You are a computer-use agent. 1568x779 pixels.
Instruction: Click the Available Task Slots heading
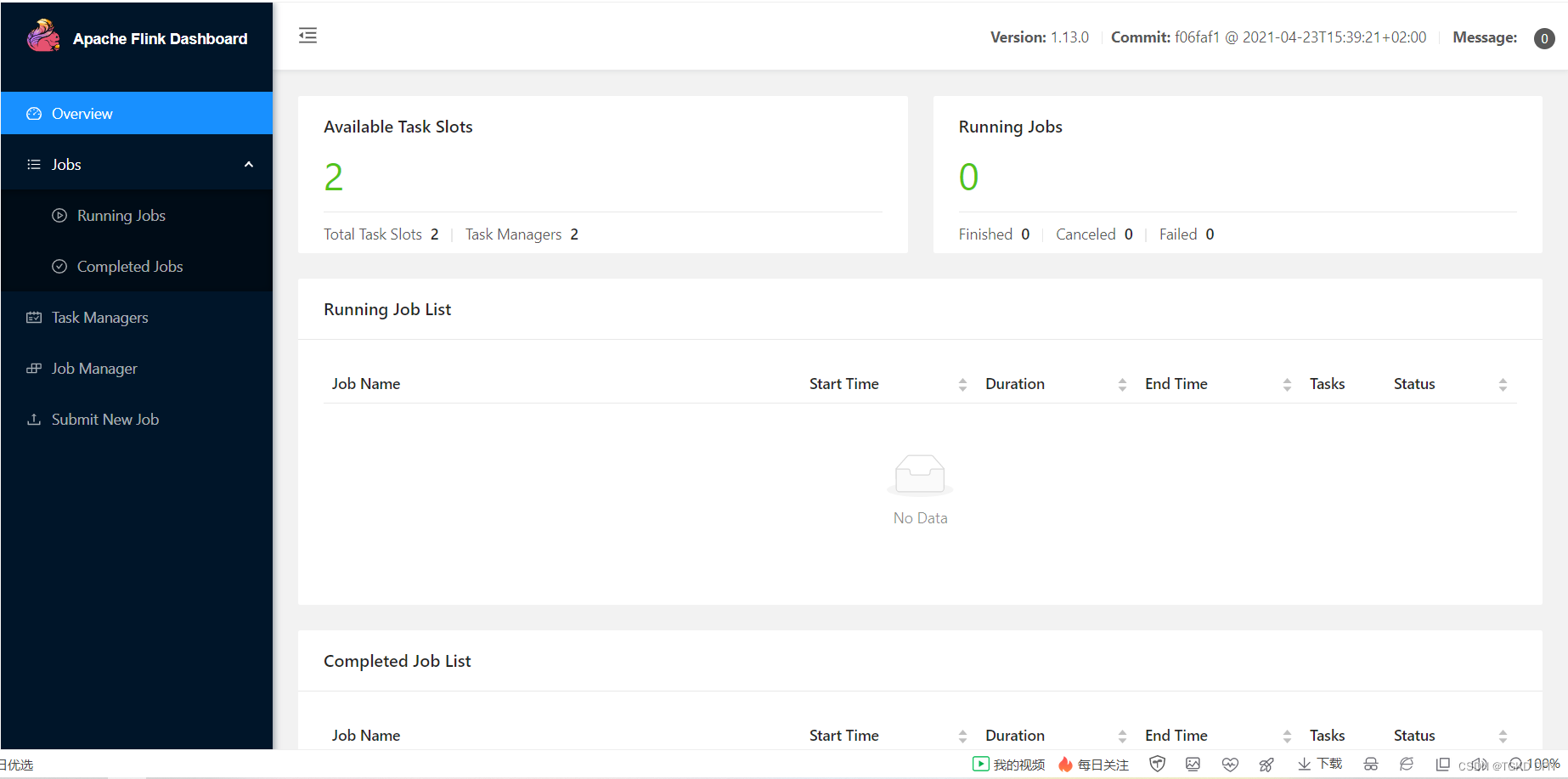[398, 127]
